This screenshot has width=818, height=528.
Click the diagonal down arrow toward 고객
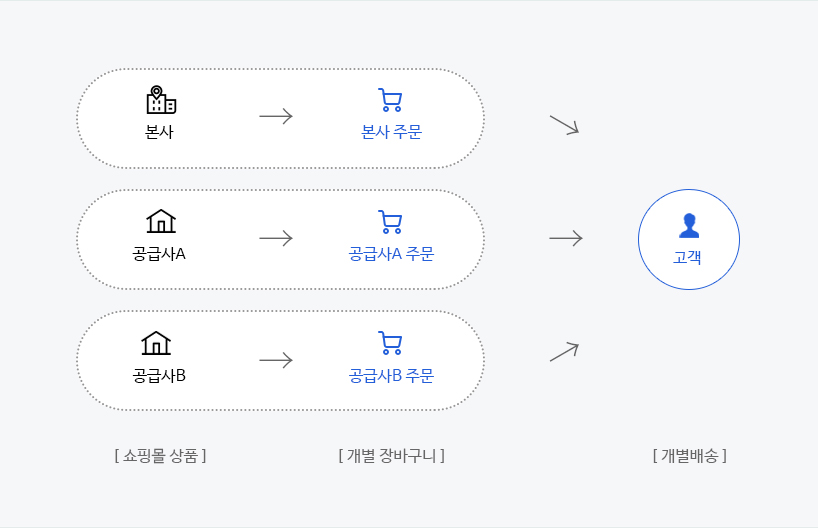point(564,125)
